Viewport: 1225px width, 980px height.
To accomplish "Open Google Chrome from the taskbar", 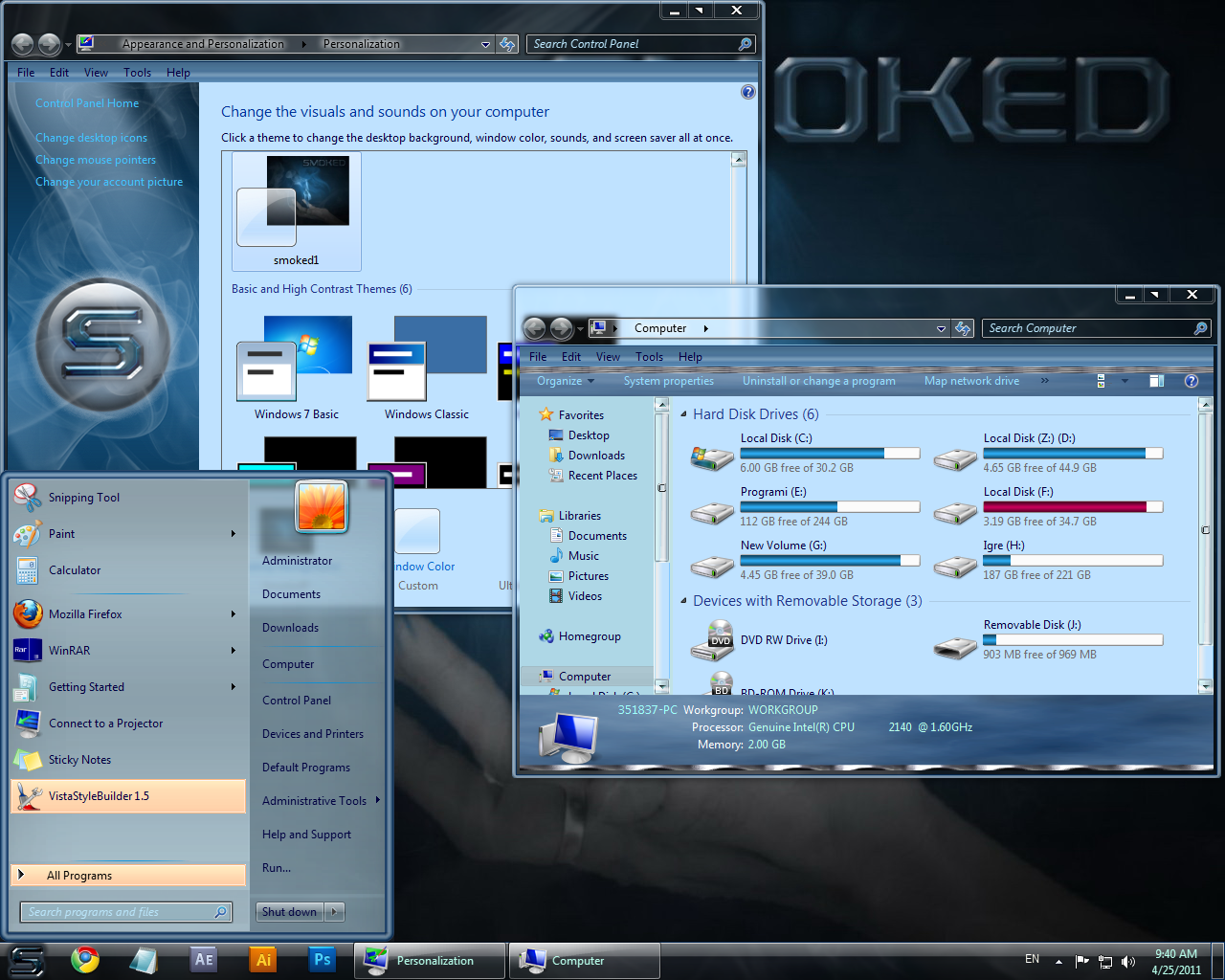I will tap(84, 959).
